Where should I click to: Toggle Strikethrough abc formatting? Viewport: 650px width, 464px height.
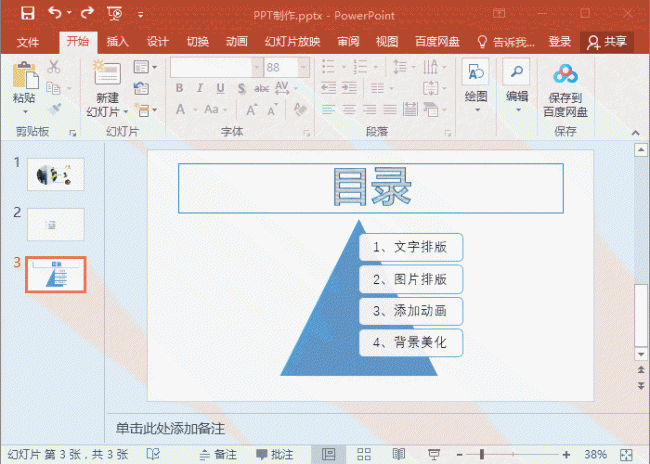click(262, 88)
